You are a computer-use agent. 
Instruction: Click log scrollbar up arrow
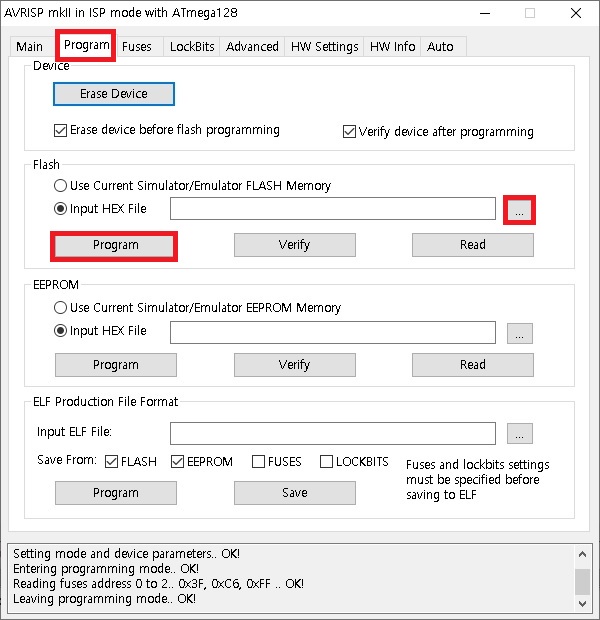pos(582,554)
